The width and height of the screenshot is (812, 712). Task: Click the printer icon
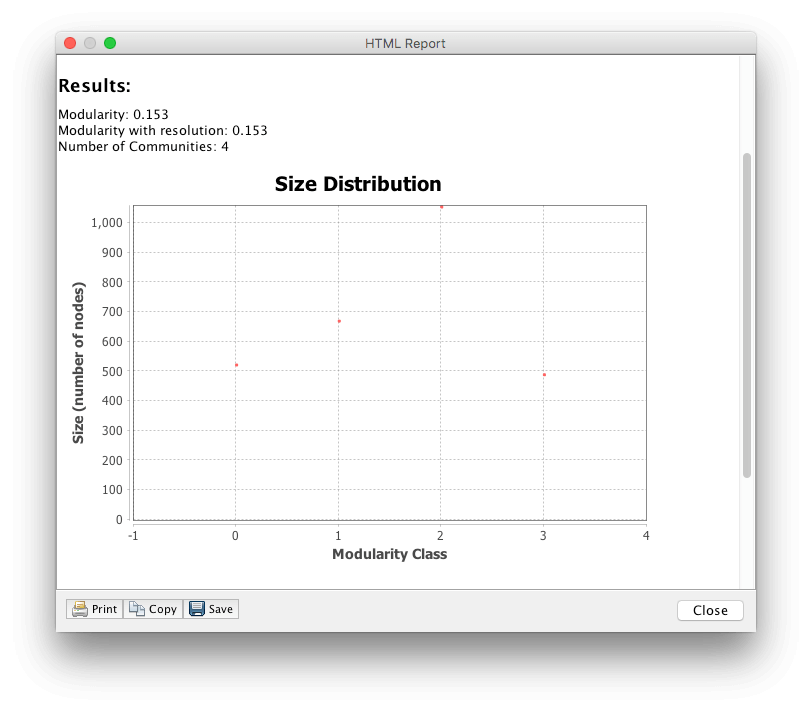point(79,609)
